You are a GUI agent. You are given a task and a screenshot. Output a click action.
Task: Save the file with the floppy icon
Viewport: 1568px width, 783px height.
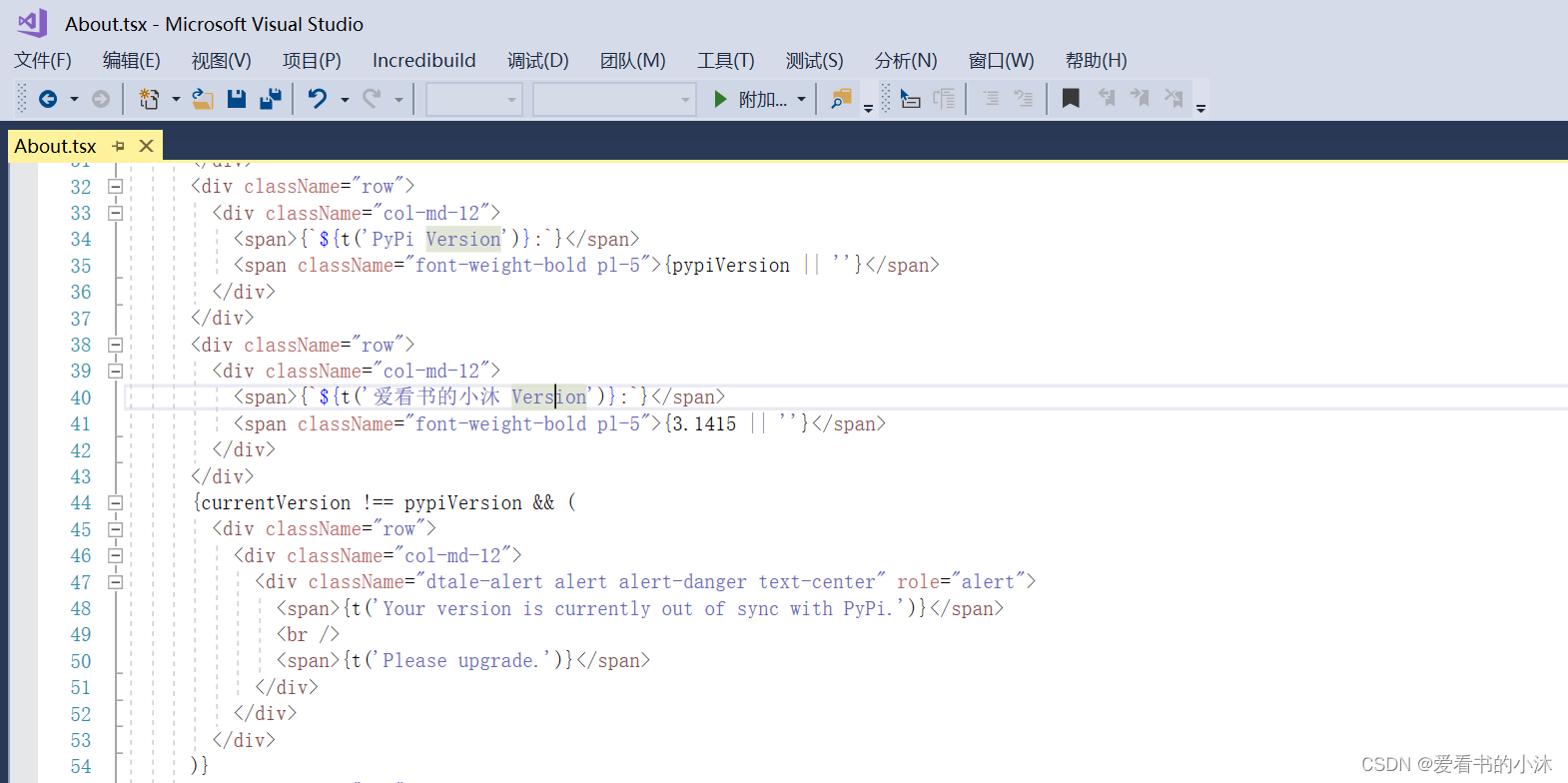click(237, 99)
